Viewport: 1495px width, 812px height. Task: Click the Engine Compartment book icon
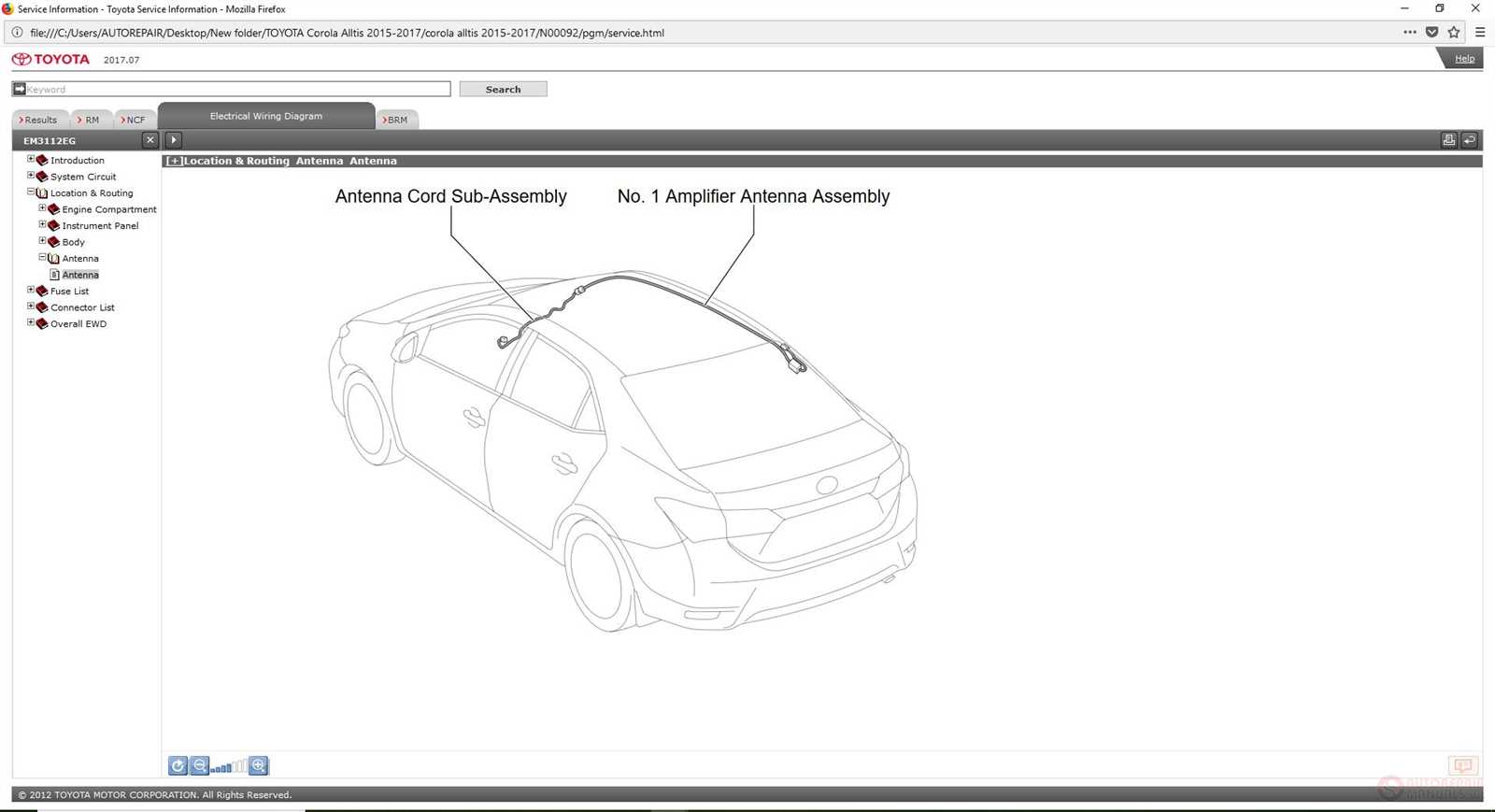click(53, 209)
